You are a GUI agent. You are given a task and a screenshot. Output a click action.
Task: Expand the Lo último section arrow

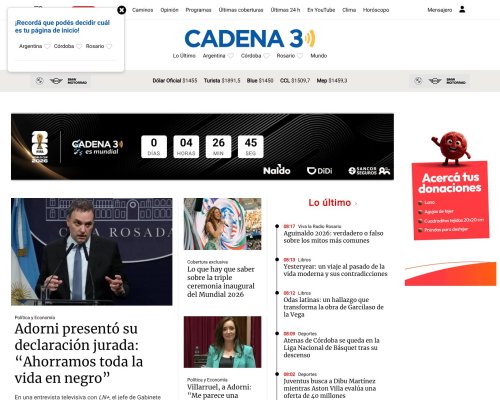tap(356, 203)
